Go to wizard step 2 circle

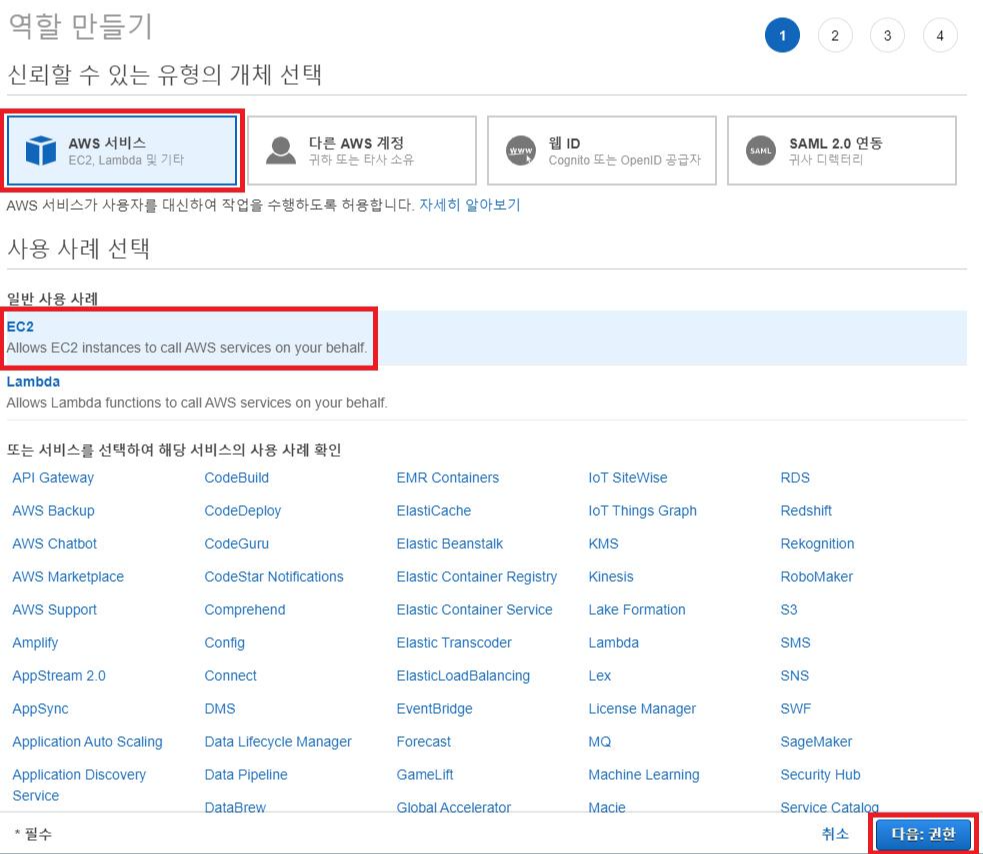(x=835, y=35)
